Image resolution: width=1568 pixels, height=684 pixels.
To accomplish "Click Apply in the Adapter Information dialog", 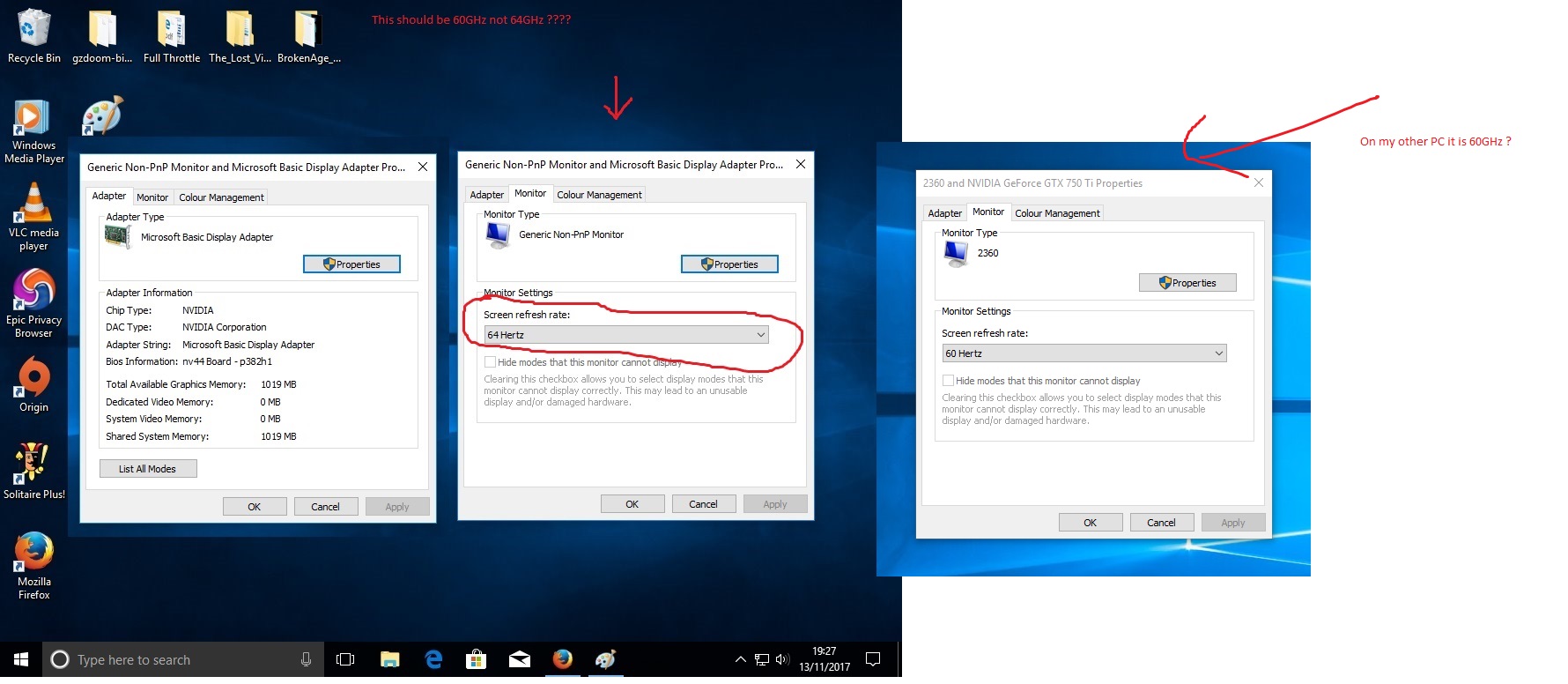I will click(397, 507).
